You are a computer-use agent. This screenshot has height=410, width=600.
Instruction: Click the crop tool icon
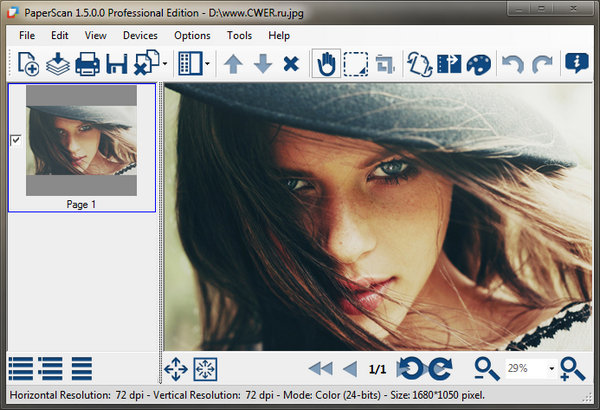(x=385, y=64)
